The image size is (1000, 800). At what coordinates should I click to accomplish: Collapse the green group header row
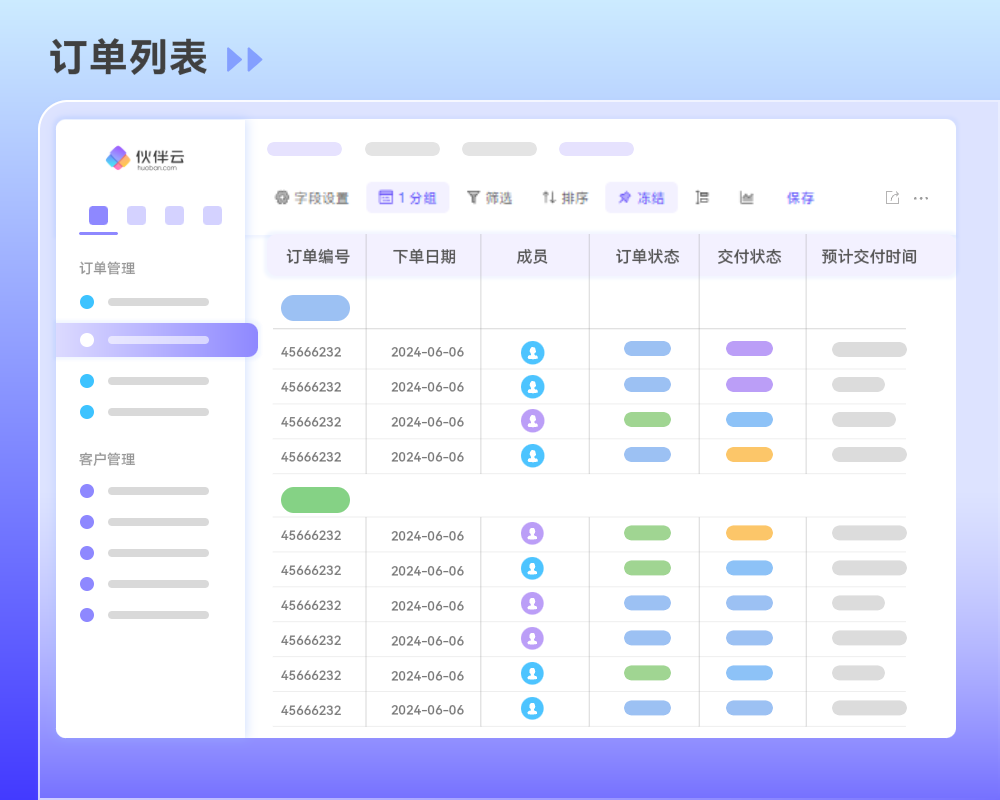pyautogui.click(x=315, y=499)
